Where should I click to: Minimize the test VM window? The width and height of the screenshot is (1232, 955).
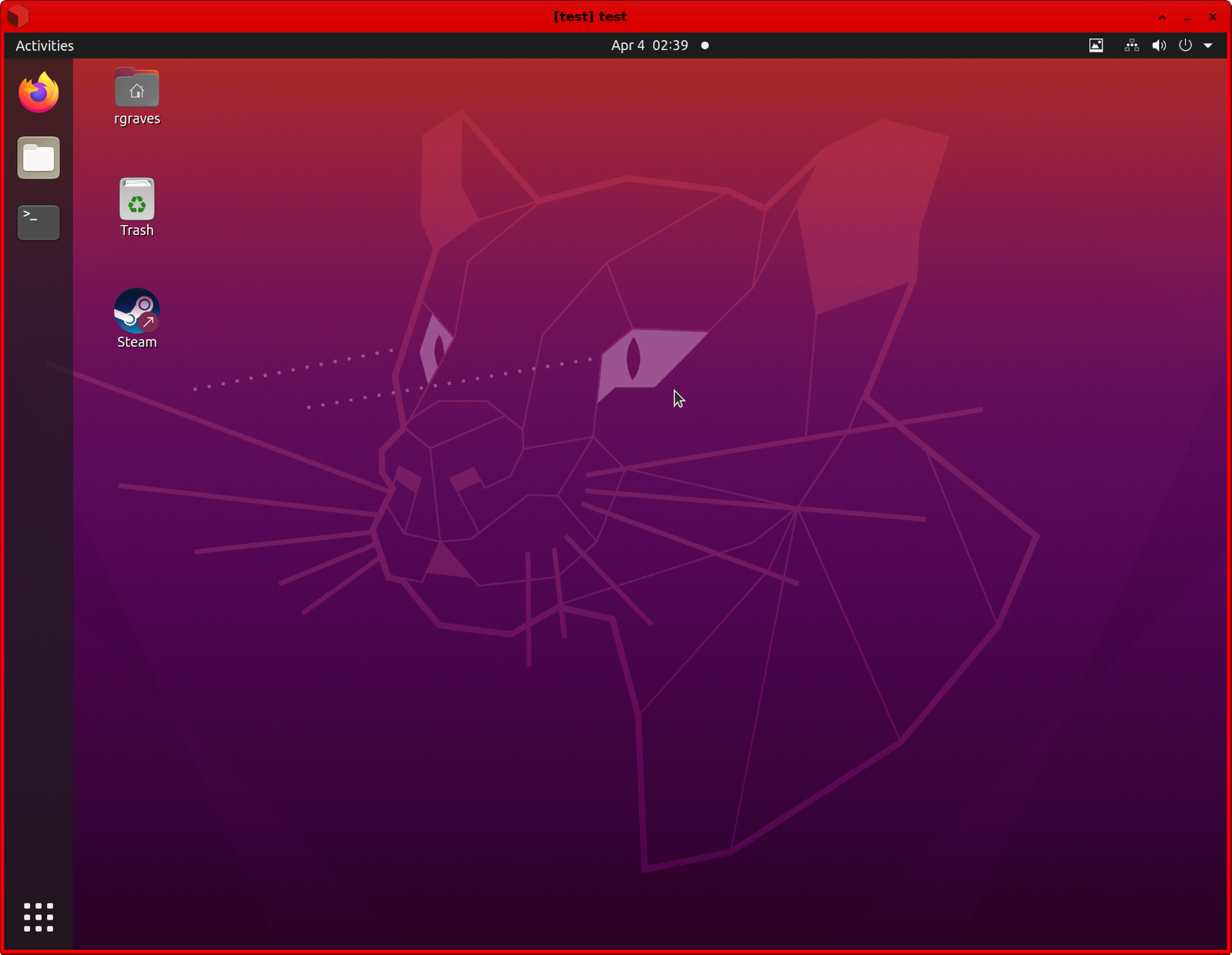1187,17
